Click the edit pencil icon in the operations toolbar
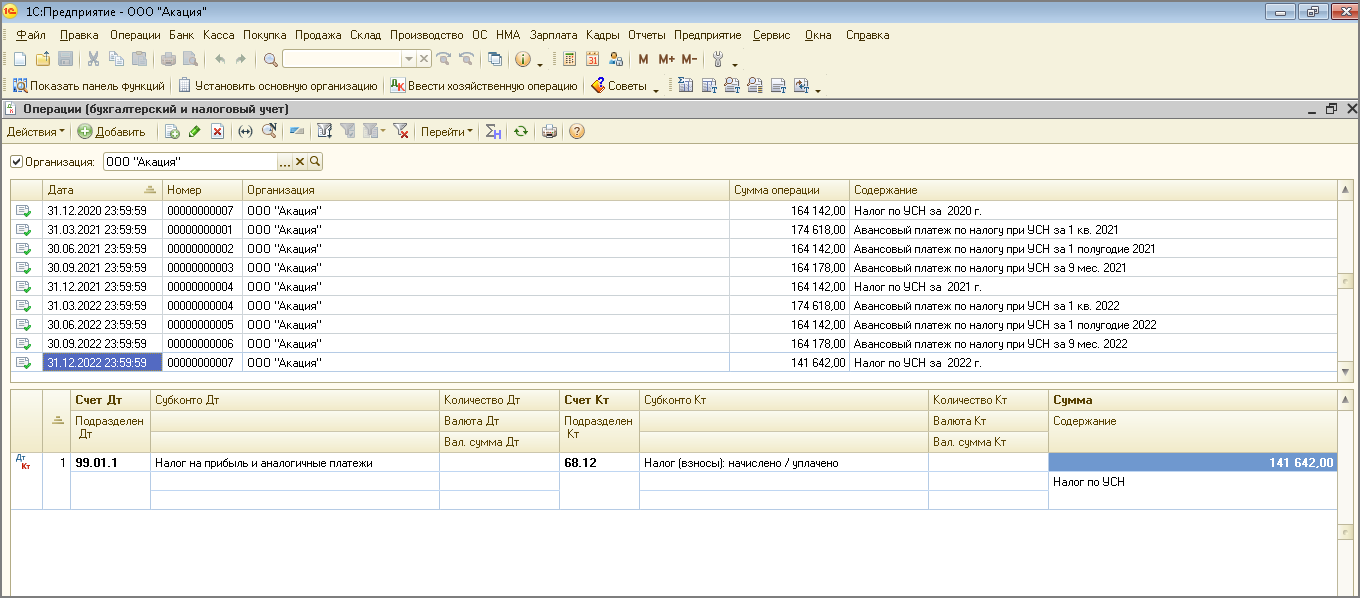The height and width of the screenshot is (598, 1360). tap(194, 131)
